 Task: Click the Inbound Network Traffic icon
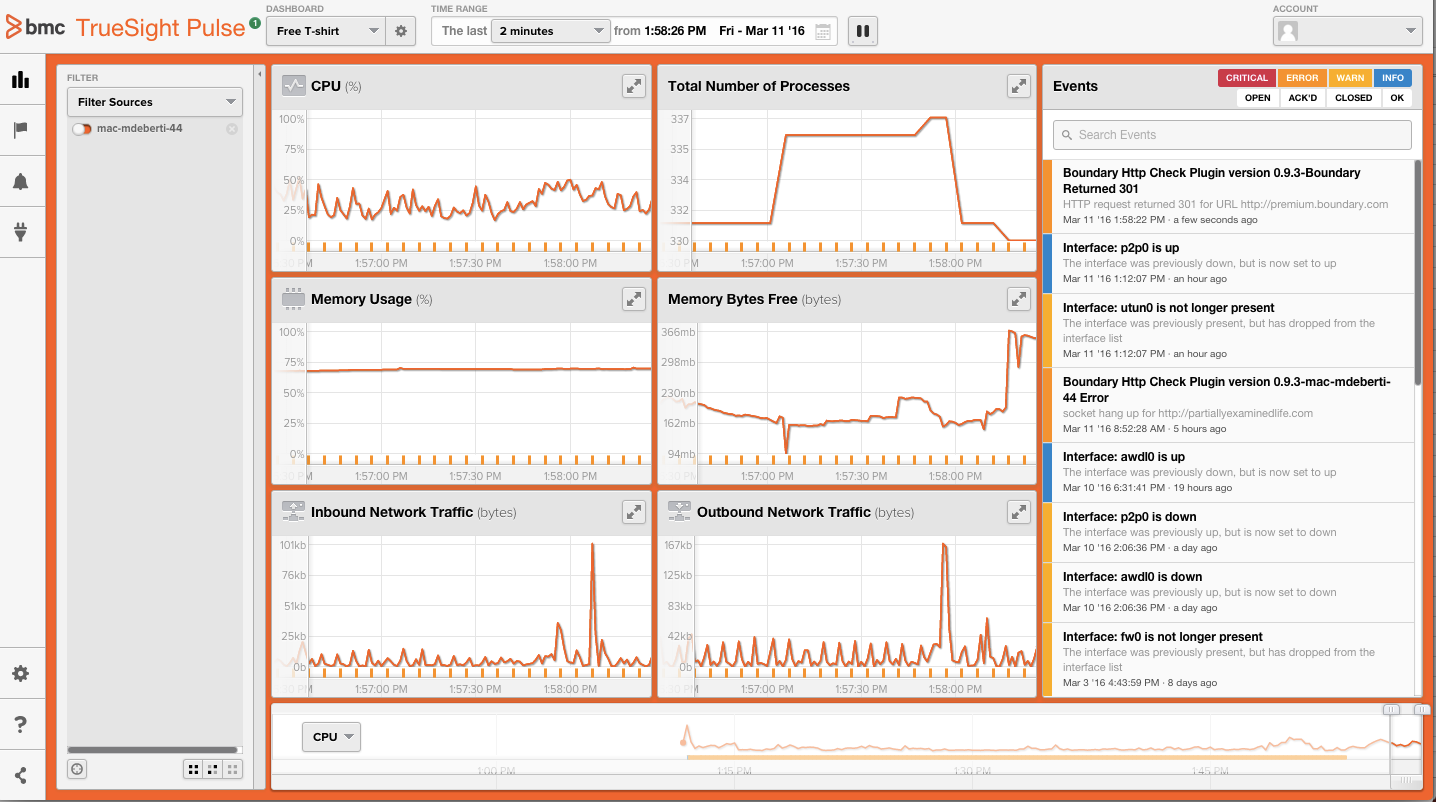293,511
